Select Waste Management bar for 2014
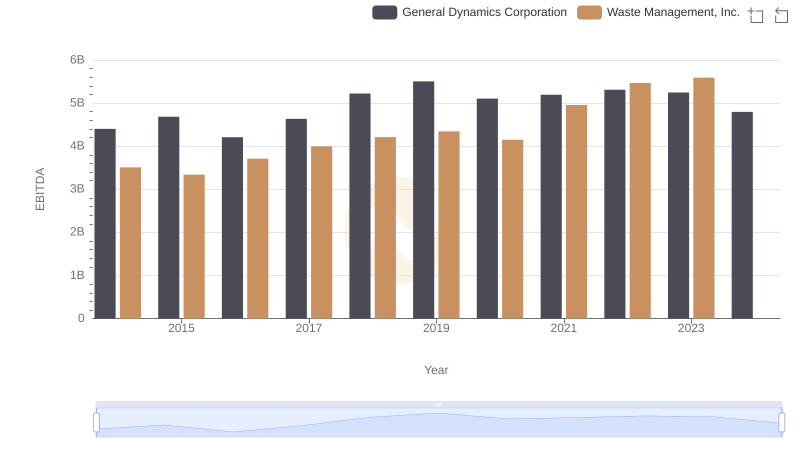This screenshot has width=800, height=461. coord(131,243)
